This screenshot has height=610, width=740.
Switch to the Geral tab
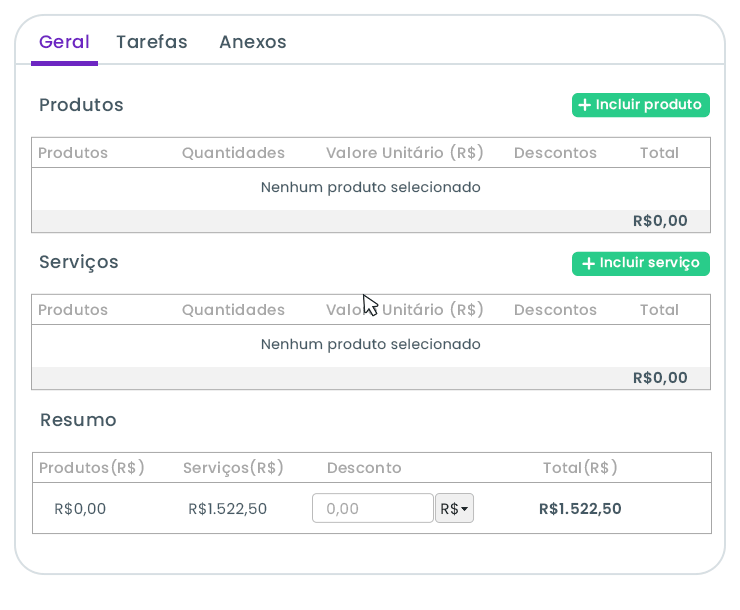(x=64, y=43)
